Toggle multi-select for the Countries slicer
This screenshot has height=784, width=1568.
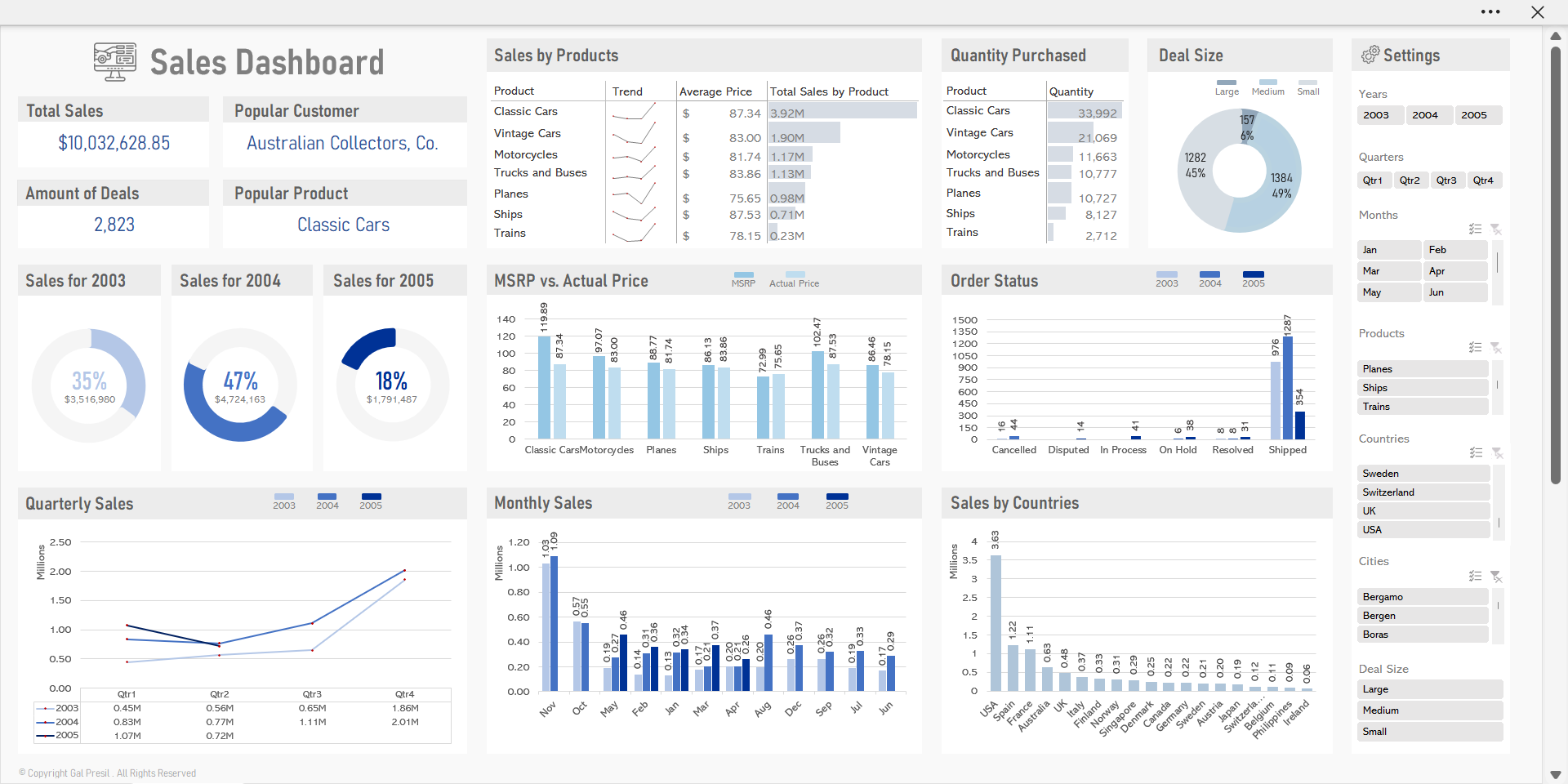[x=1475, y=453]
